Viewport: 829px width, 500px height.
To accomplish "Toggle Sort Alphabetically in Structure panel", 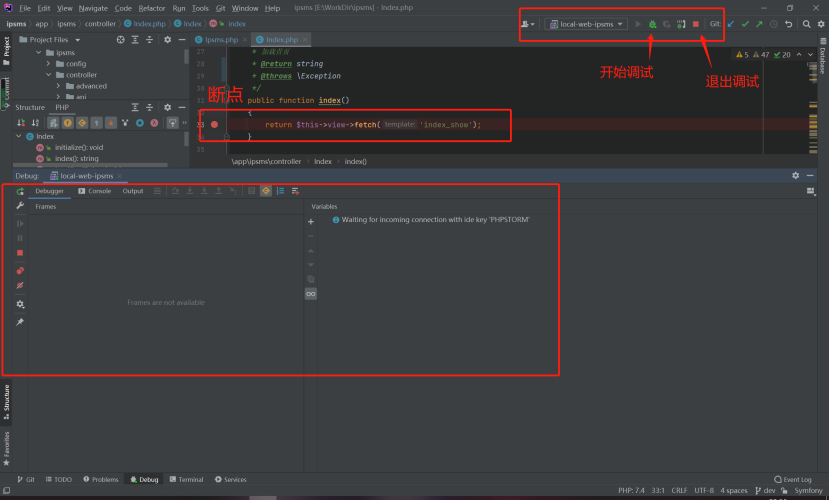I will coord(35,123).
